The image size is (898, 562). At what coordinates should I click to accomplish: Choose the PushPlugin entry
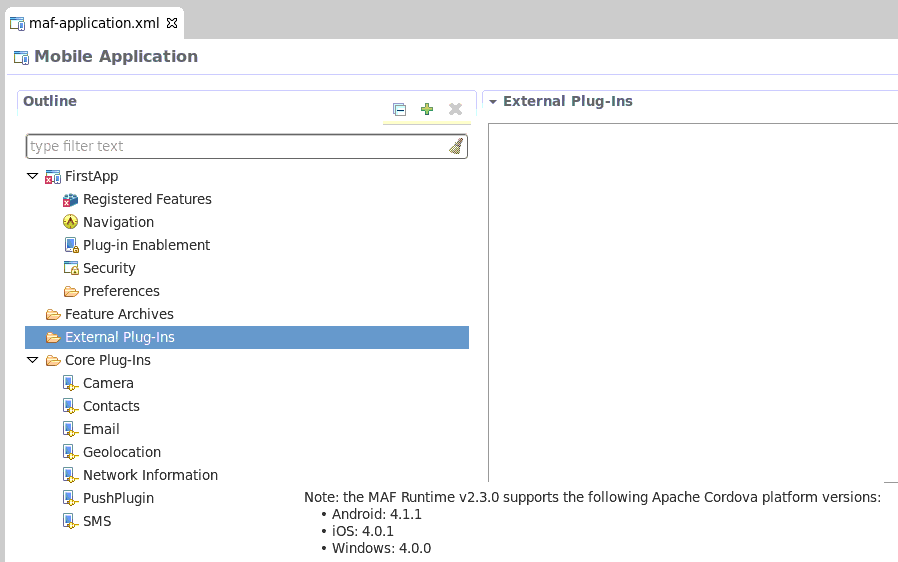118,498
